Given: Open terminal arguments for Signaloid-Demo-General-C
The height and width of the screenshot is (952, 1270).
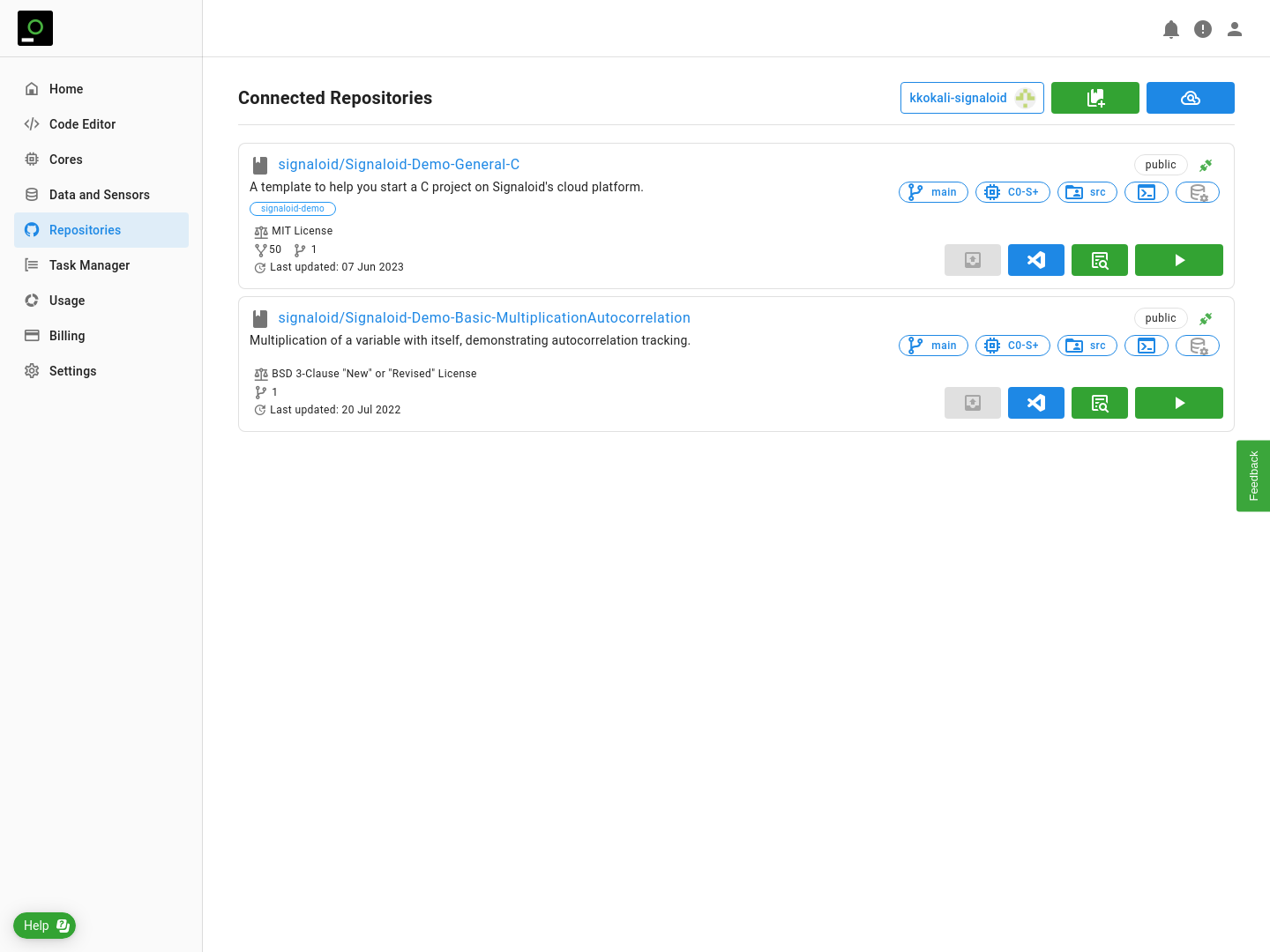Looking at the screenshot, I should [1147, 192].
